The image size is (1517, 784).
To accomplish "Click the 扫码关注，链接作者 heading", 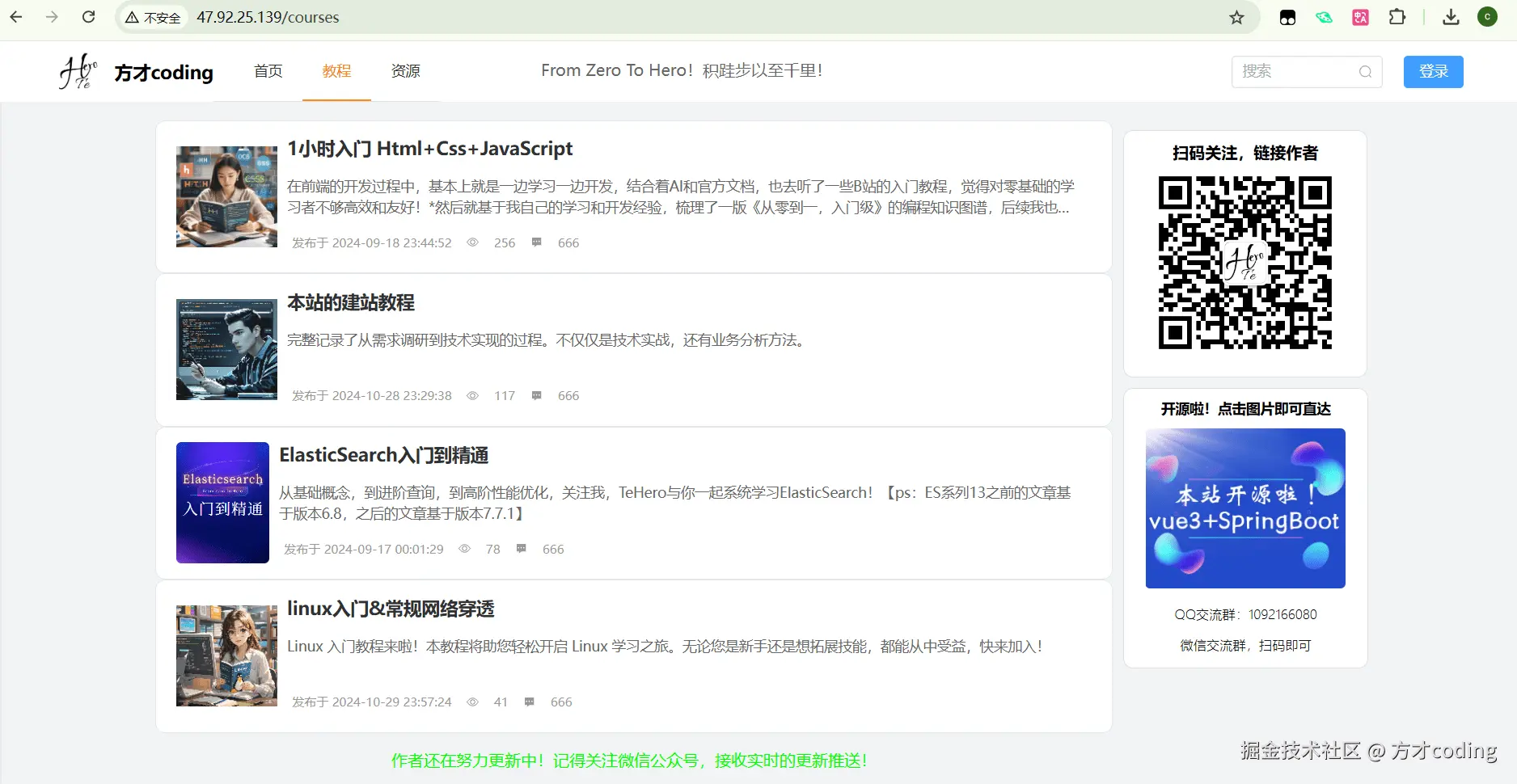I will (x=1245, y=154).
